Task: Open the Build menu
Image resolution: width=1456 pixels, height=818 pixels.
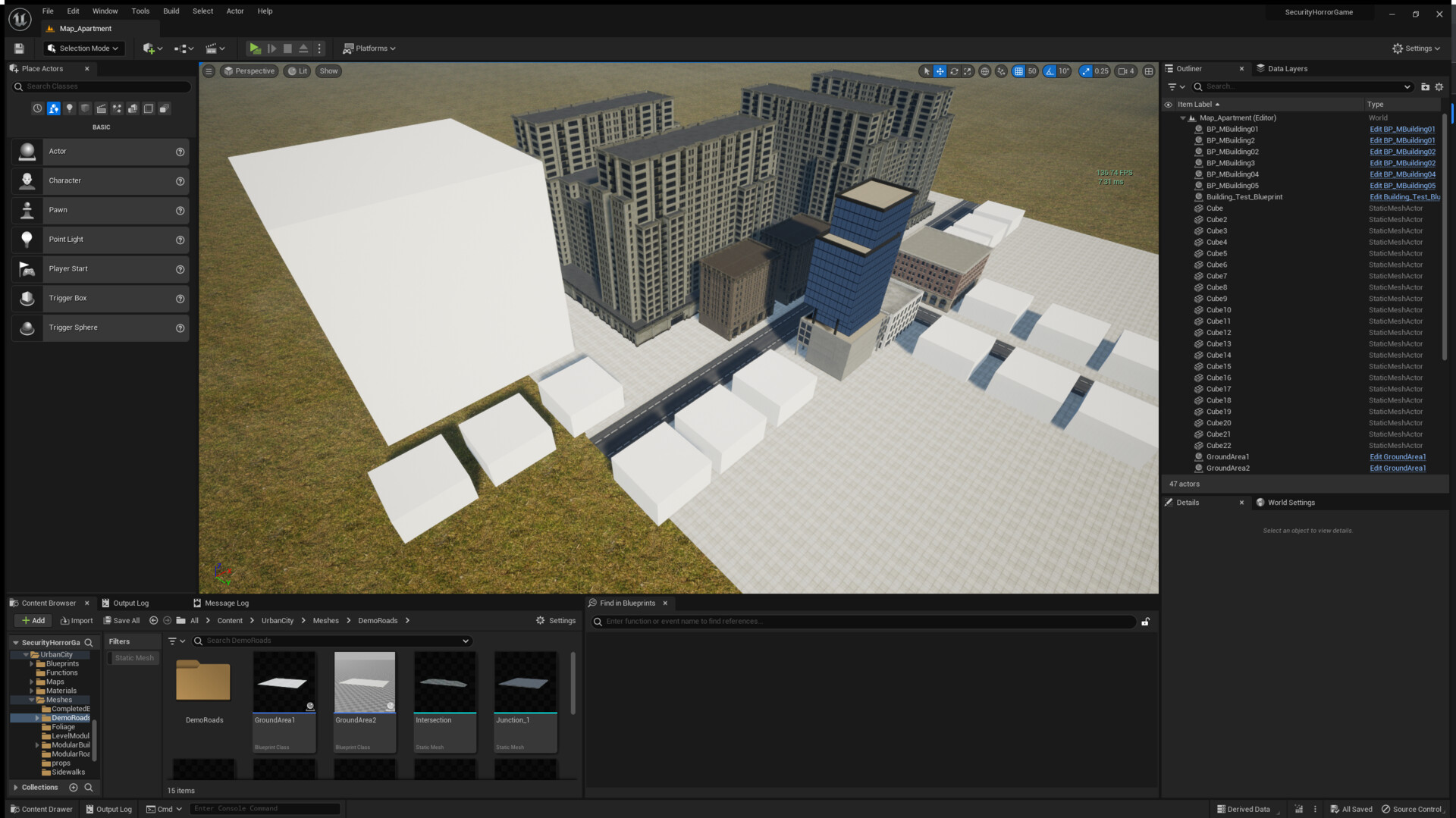Action: [171, 11]
